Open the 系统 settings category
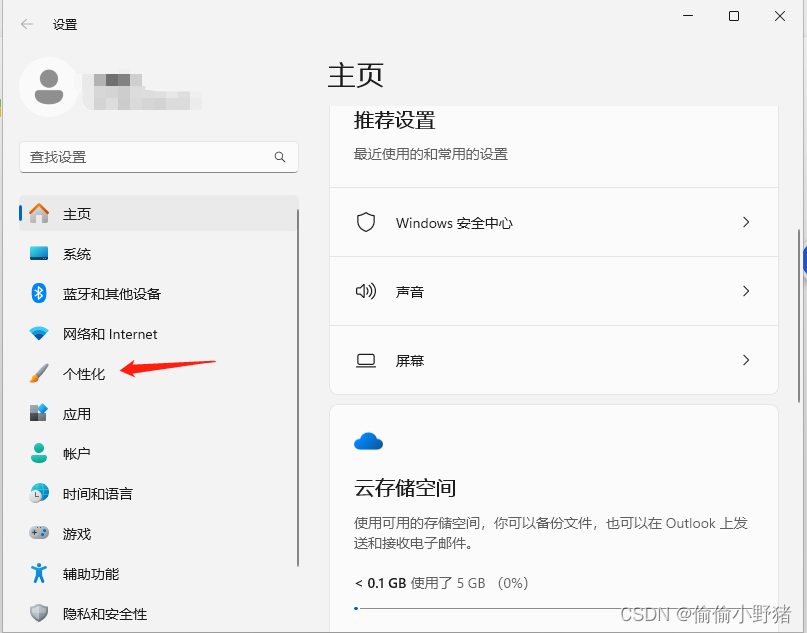807x633 pixels. click(159, 253)
